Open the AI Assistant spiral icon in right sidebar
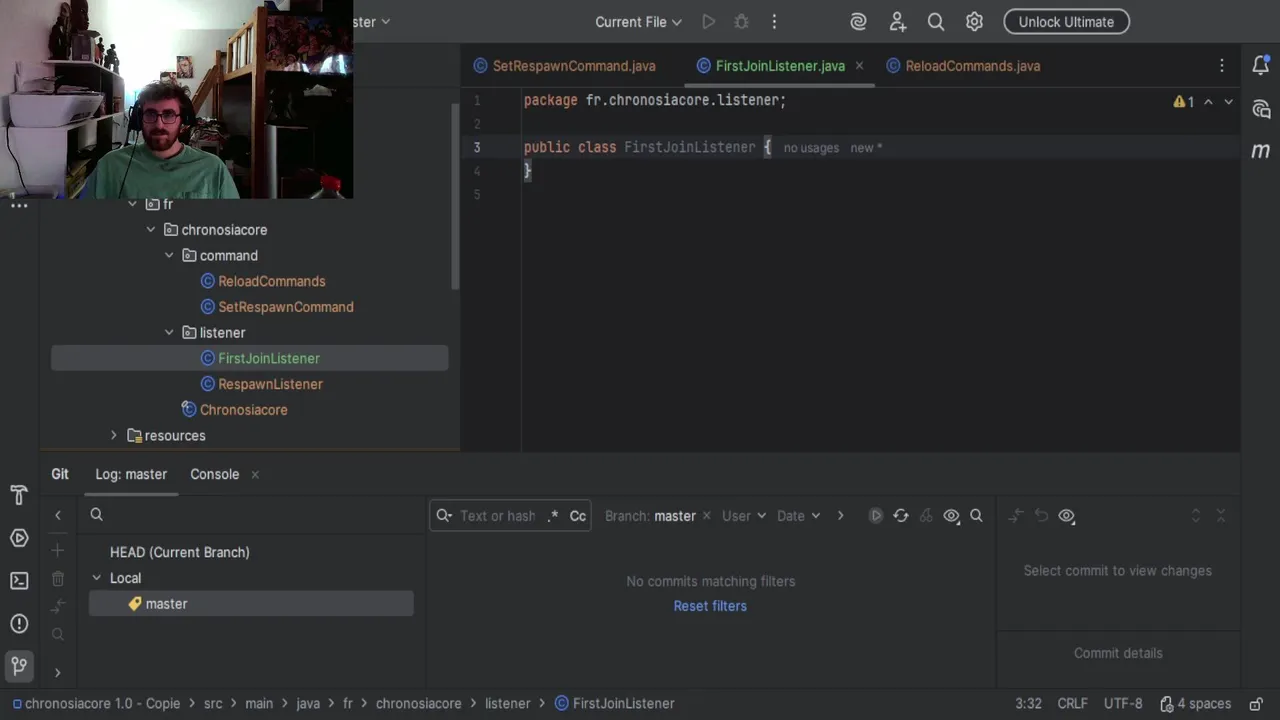The width and height of the screenshot is (1280, 720). coord(1261,109)
